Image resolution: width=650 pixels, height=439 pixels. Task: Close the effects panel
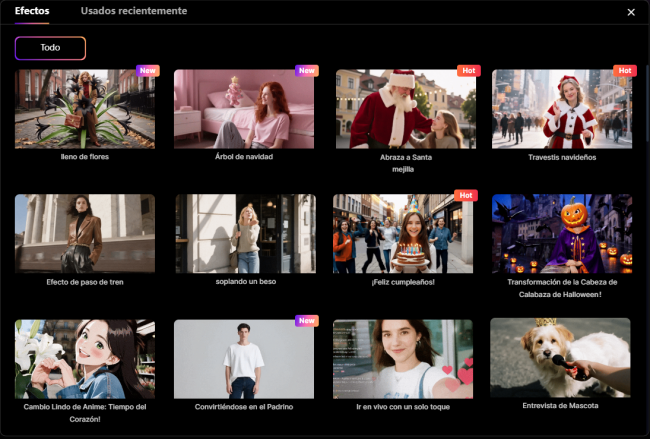[x=630, y=12]
